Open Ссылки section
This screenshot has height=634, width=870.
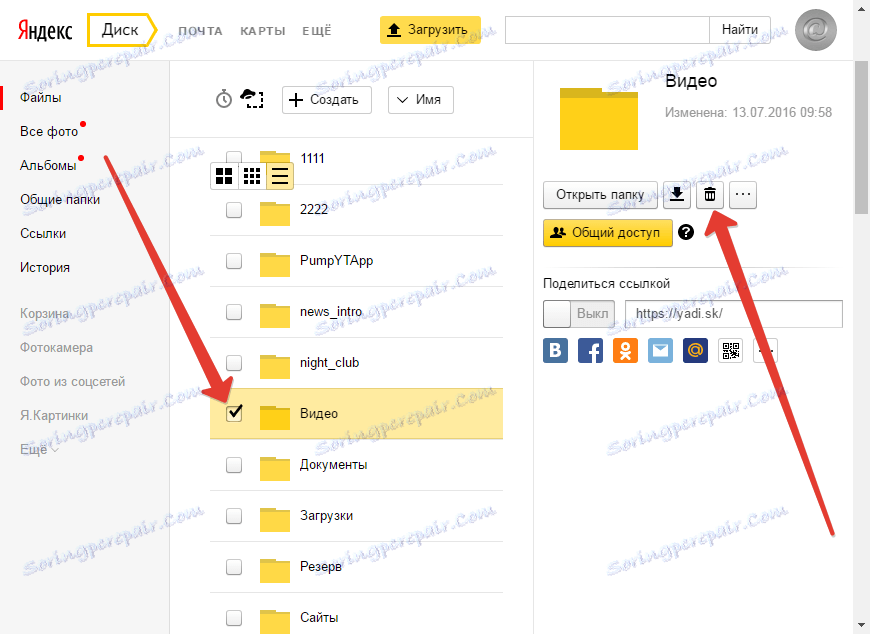point(43,234)
